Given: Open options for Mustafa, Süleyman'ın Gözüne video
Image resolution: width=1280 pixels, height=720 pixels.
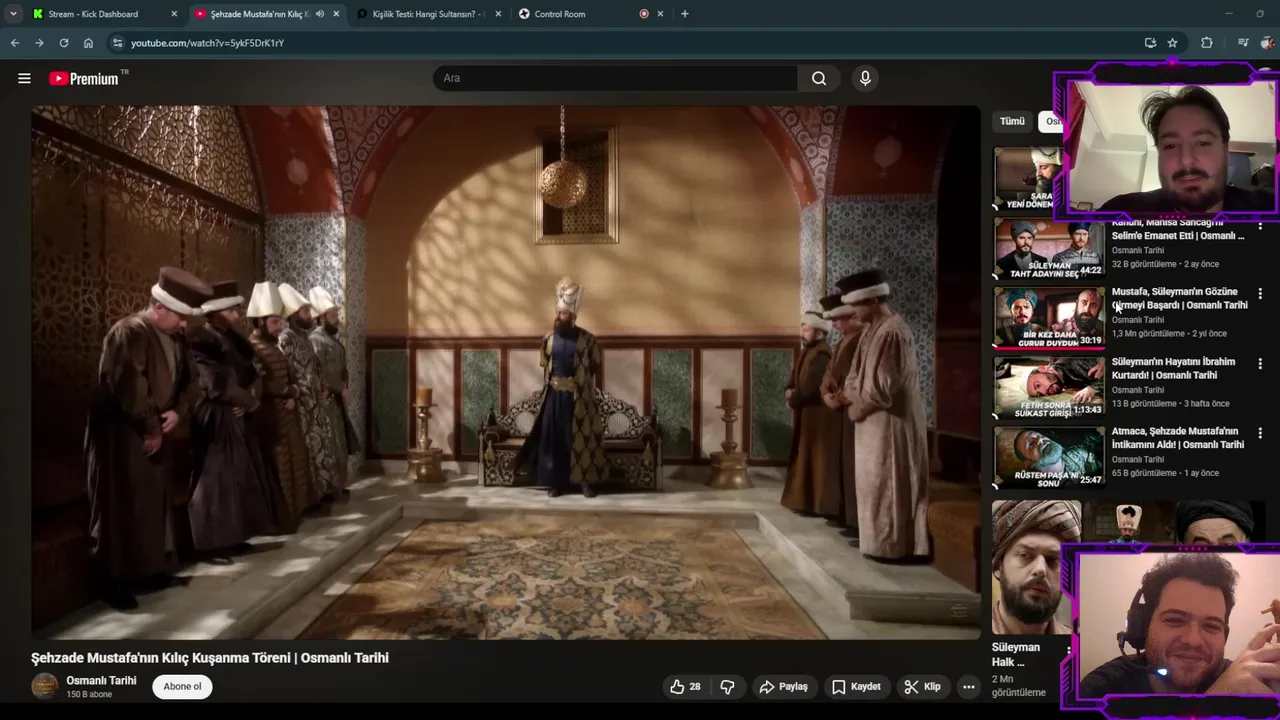Looking at the screenshot, I should click(1260, 294).
